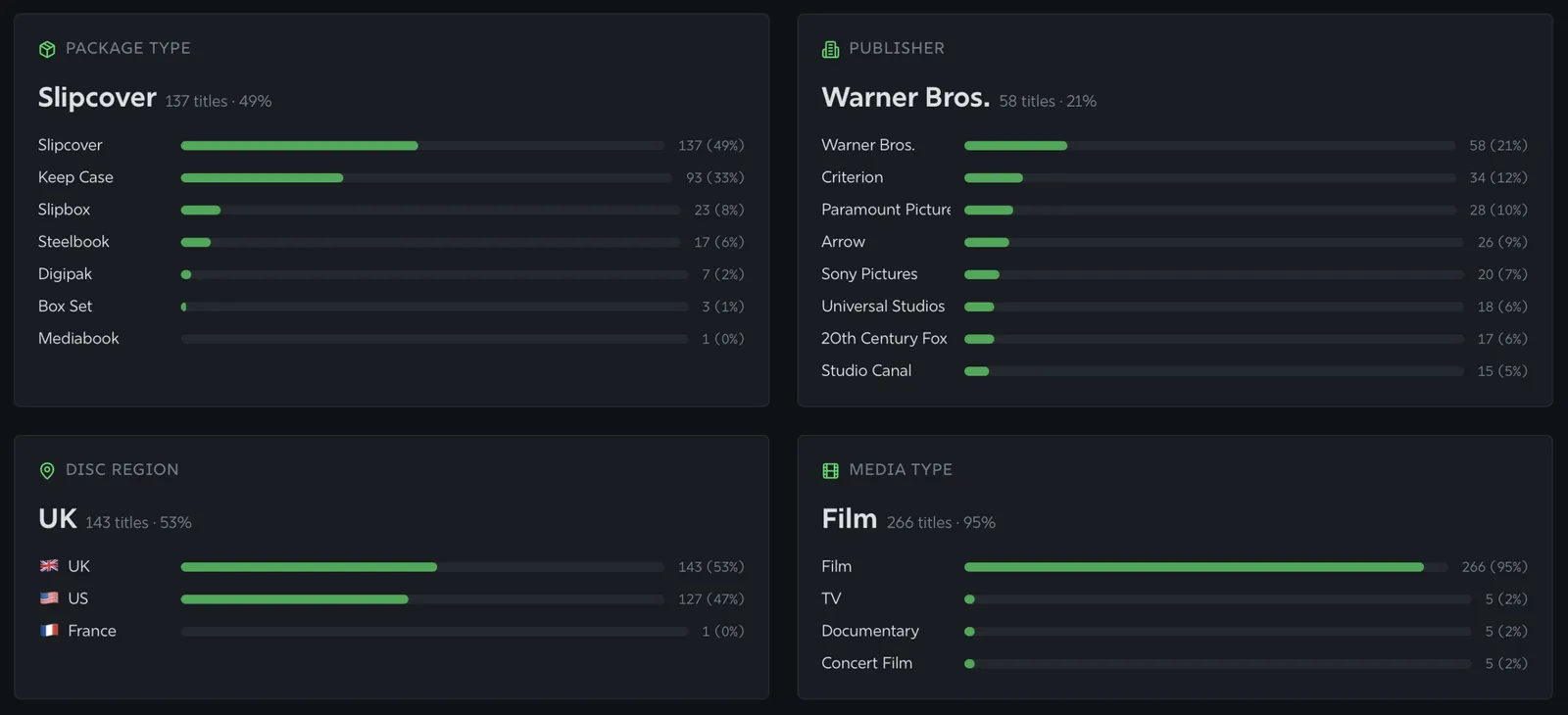Select the US region label
The height and width of the screenshot is (715, 1568).
(77, 598)
